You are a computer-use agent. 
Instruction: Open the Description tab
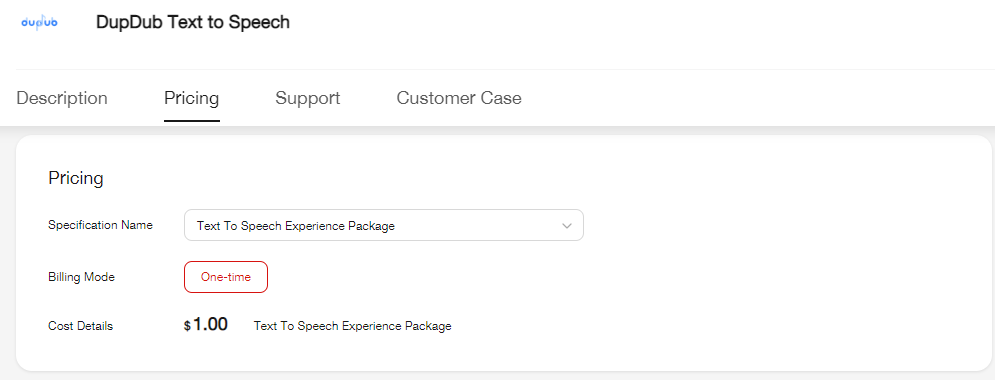coord(62,98)
